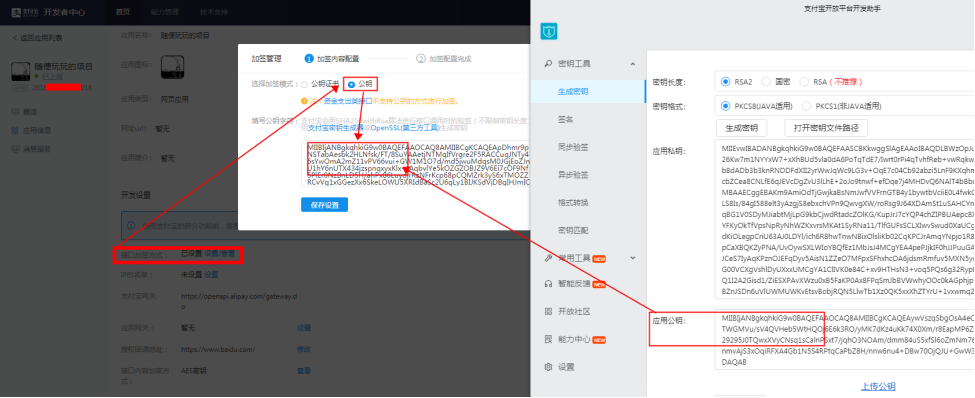This screenshot has height=398, width=975.
Task: Expand the 常用工具 section chevron
Action: click(x=632, y=257)
